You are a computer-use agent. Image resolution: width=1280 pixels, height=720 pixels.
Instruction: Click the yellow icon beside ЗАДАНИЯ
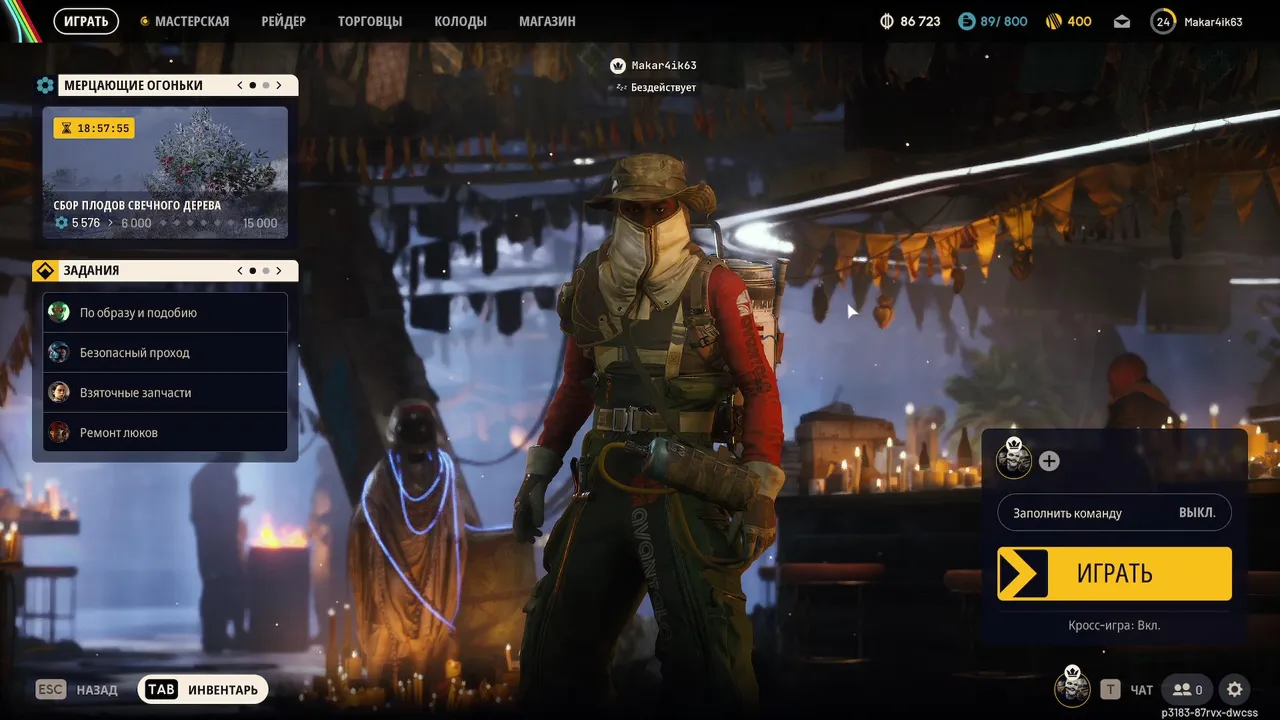[45, 271]
